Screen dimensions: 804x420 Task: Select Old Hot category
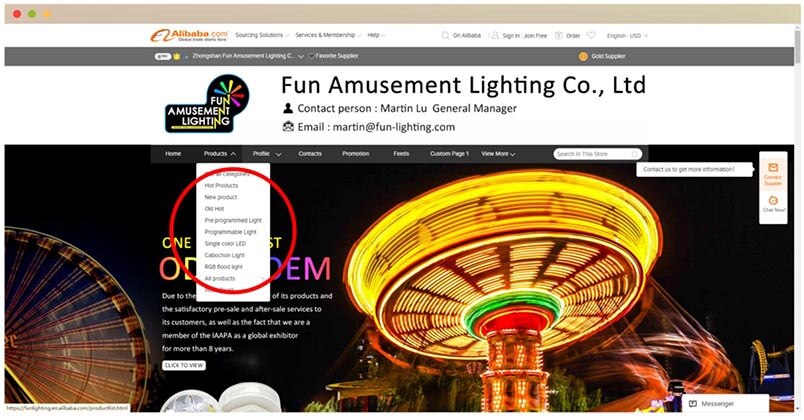pos(214,209)
